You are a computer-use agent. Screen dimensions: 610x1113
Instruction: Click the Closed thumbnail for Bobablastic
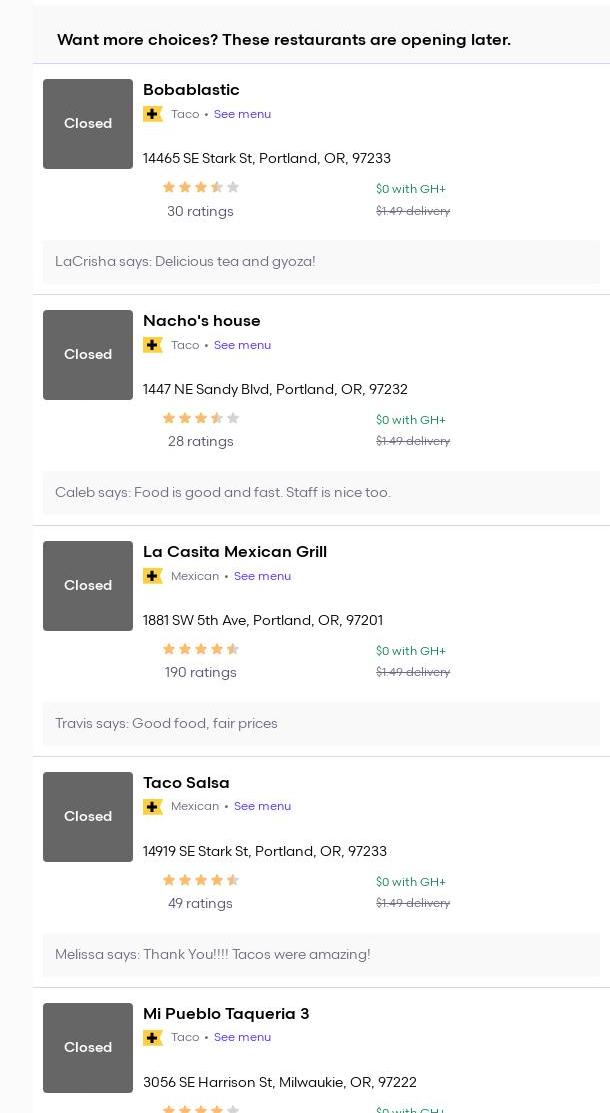pos(88,124)
